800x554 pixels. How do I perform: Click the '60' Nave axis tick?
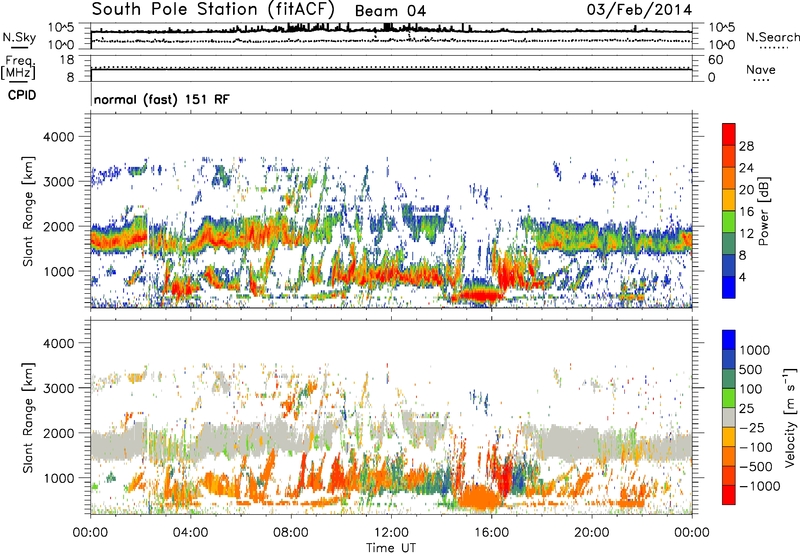coord(716,60)
